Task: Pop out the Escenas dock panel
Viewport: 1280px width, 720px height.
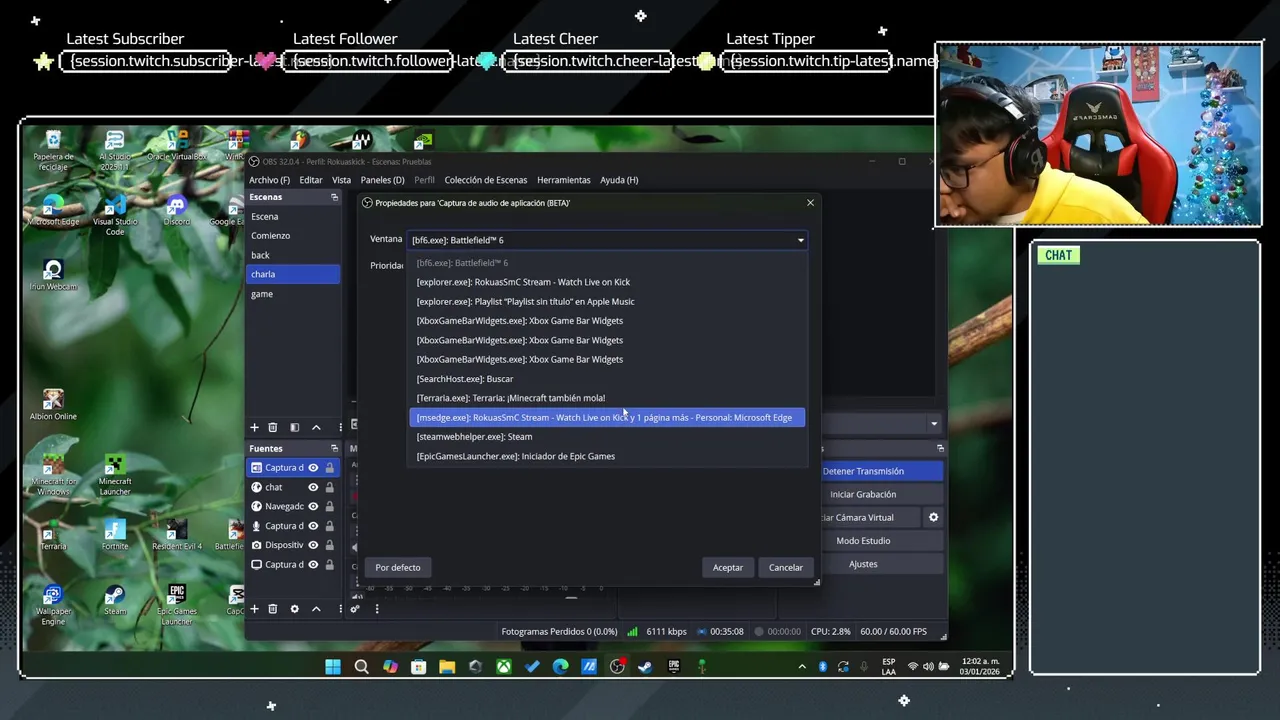Action: 334,197
